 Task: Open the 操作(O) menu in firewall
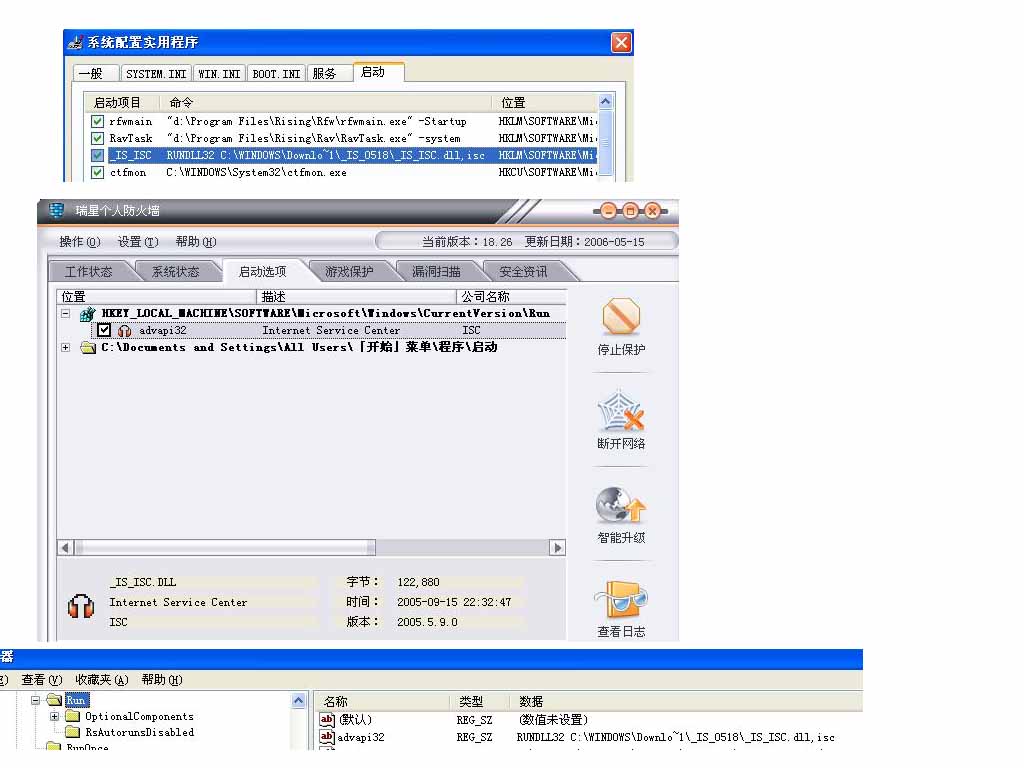pyautogui.click(x=80, y=242)
